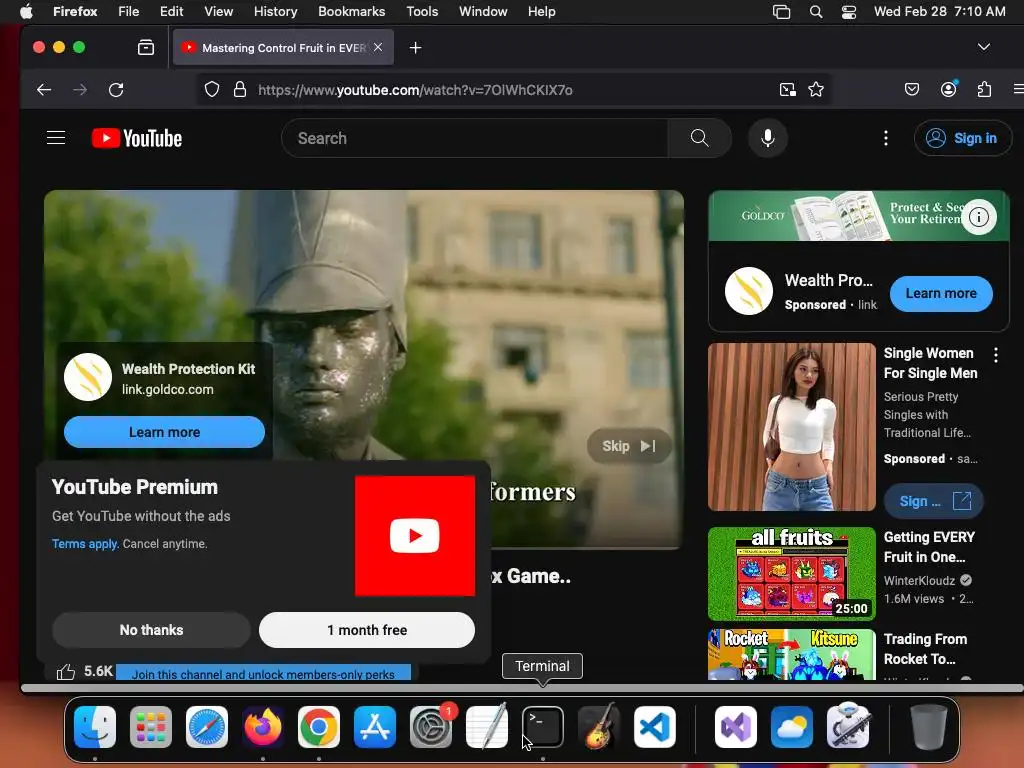The image size is (1024, 768).
Task: Open the YouTube hamburger guide menu
Action: coord(56,138)
